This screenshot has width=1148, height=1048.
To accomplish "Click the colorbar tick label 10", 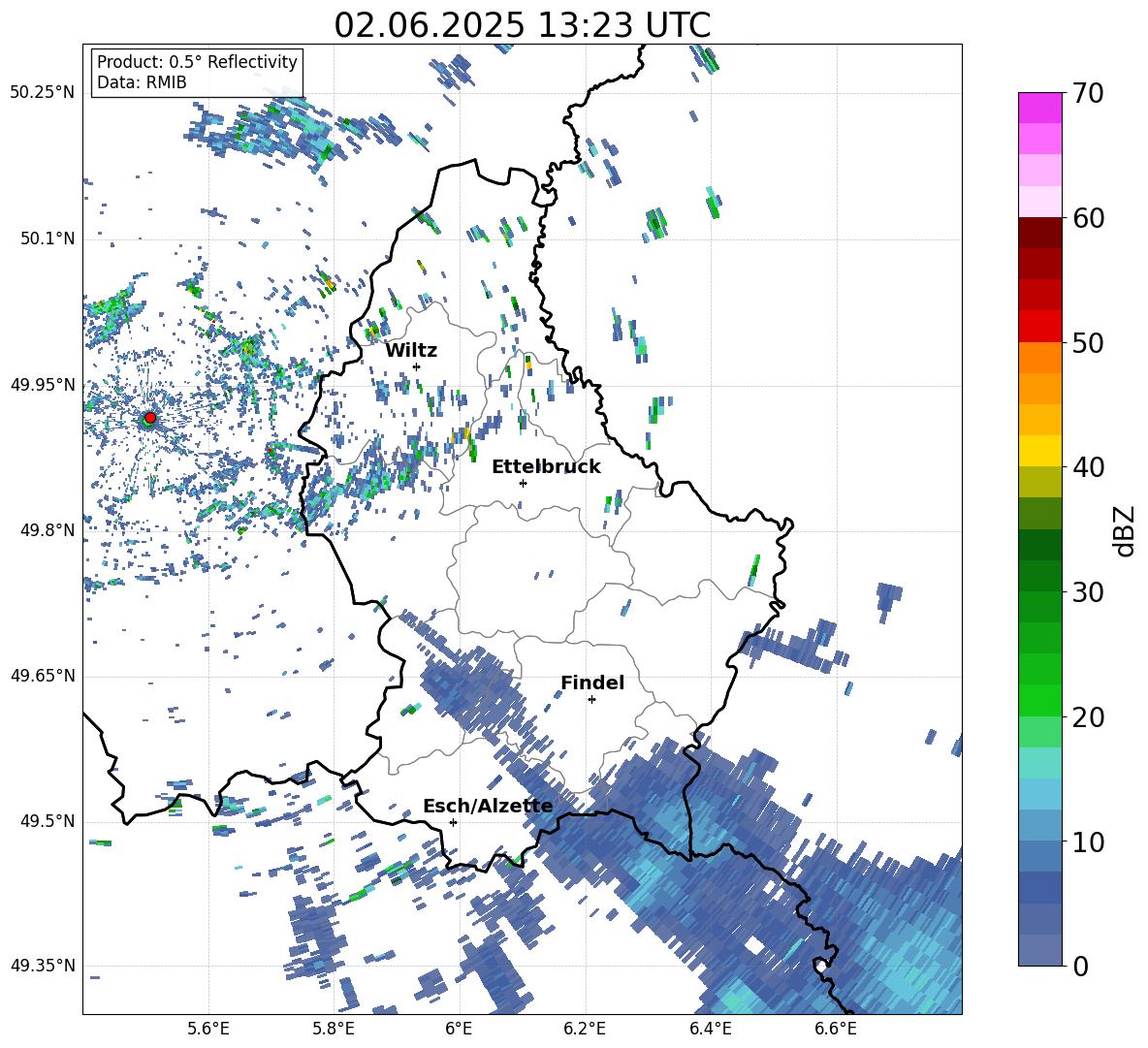I will (1089, 842).
